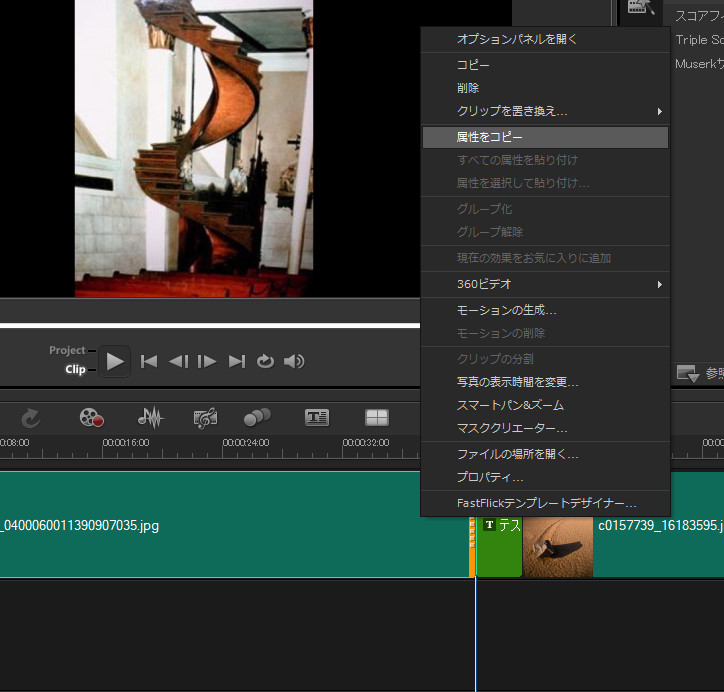
Task: Click the Multi-Camera Editor grid icon
Action: 376,418
